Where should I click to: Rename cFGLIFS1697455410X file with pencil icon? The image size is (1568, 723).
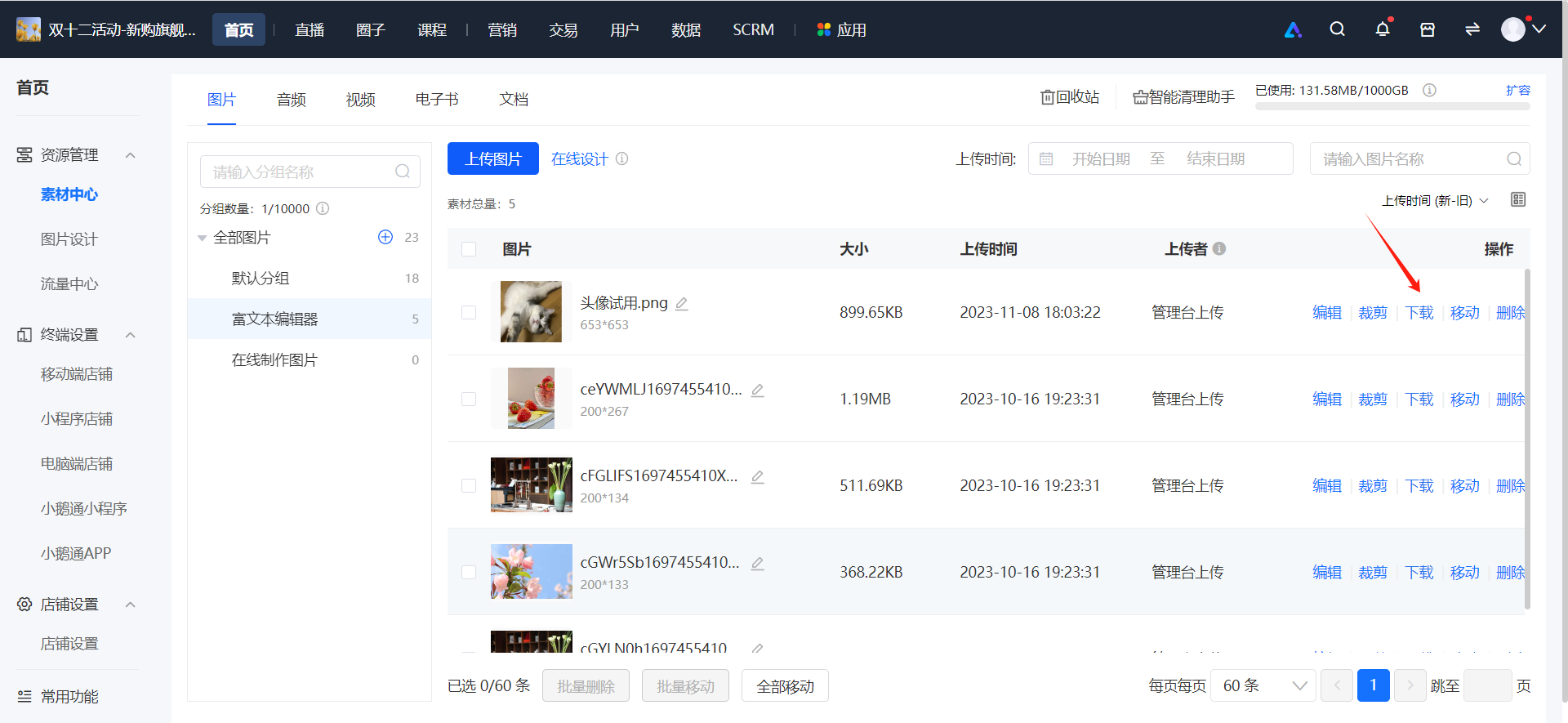pyautogui.click(x=758, y=477)
